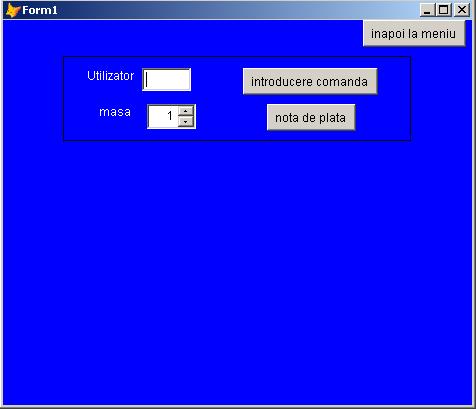Click the empty blue form area below panel

(238, 267)
